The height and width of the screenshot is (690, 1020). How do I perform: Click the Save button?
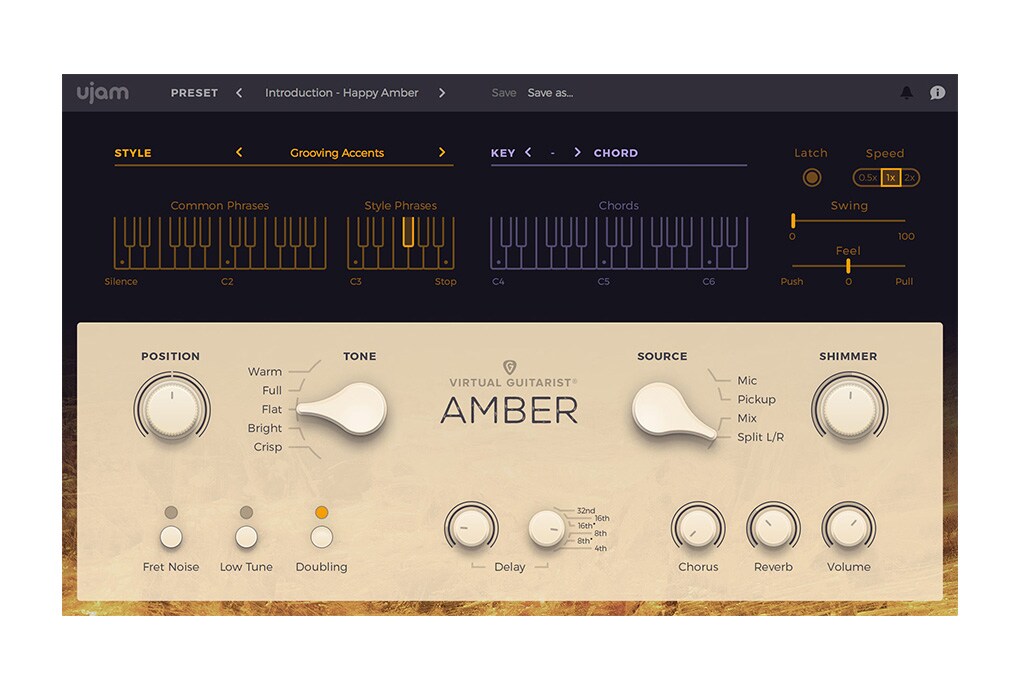(503, 93)
